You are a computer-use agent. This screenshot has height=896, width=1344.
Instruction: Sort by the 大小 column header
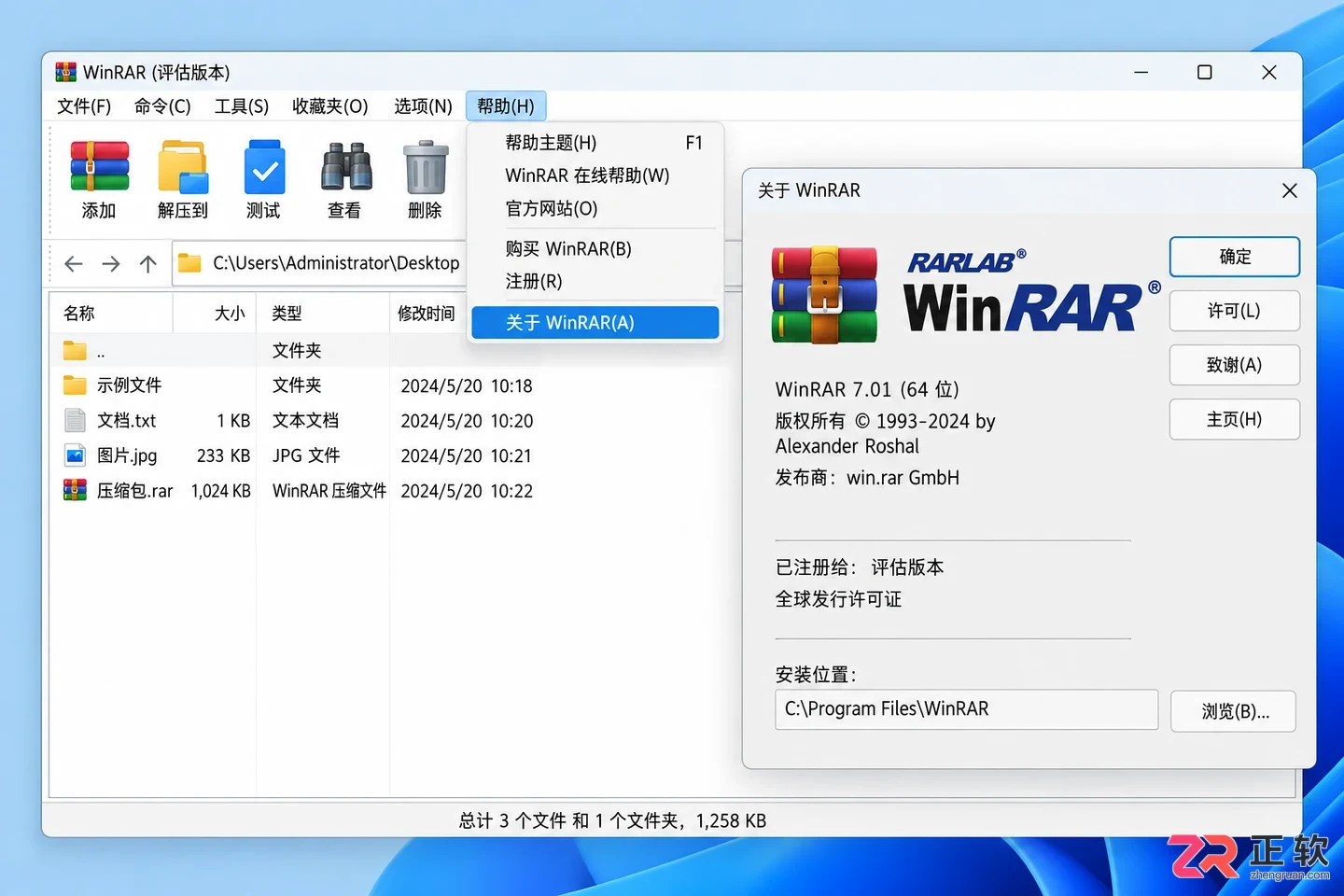coord(215,314)
